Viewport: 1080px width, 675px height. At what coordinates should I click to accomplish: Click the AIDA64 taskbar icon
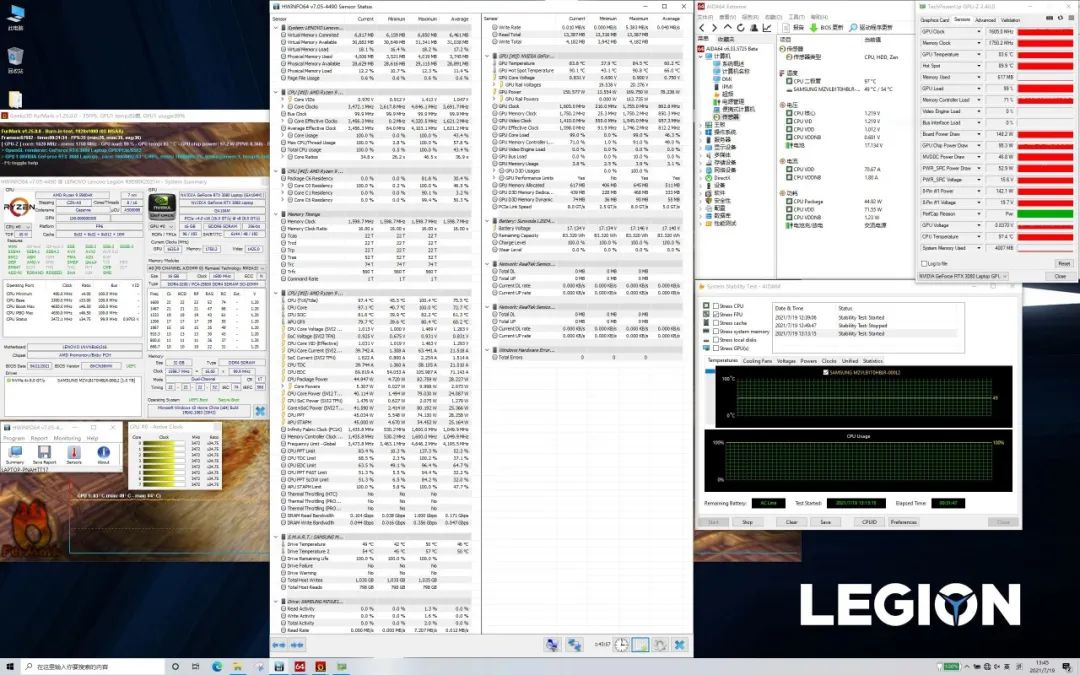point(298,665)
